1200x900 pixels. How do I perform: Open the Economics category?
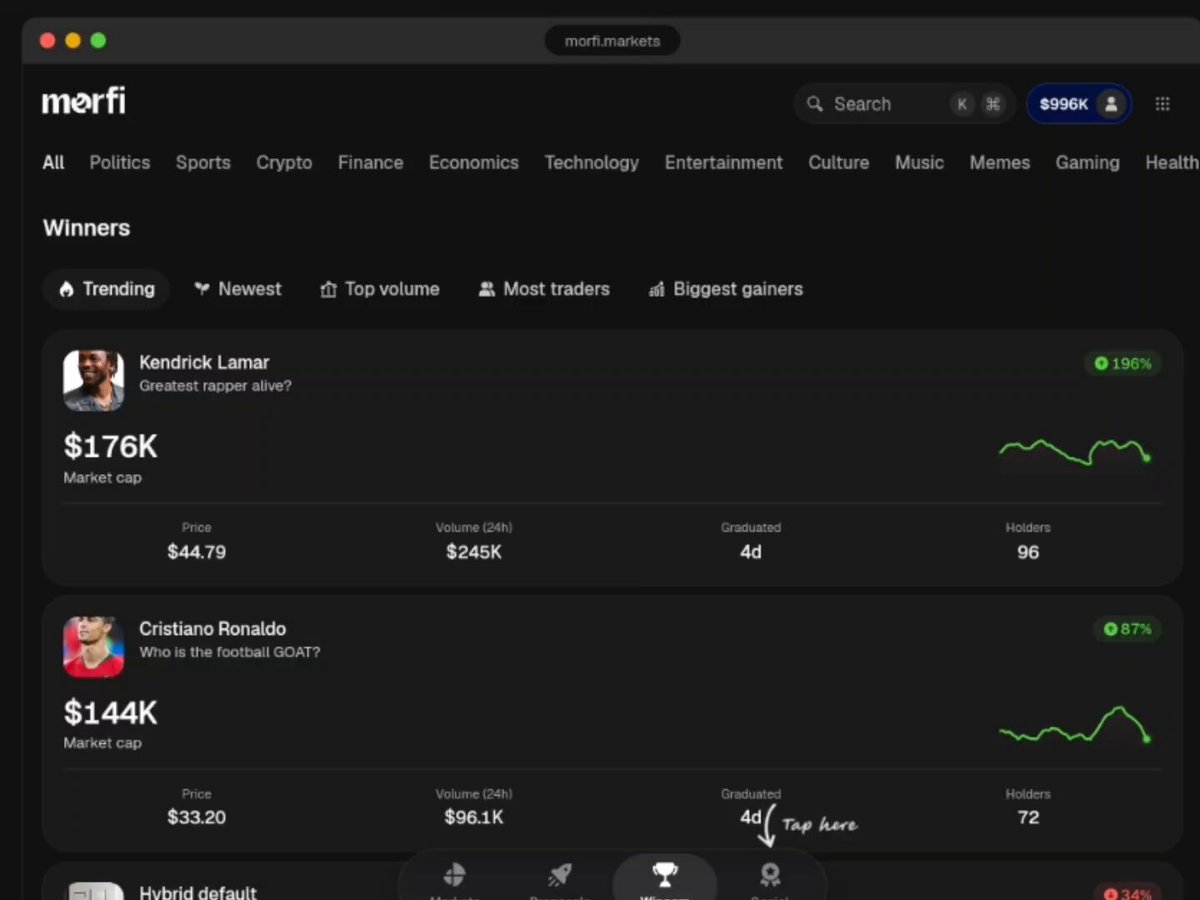pyautogui.click(x=474, y=162)
